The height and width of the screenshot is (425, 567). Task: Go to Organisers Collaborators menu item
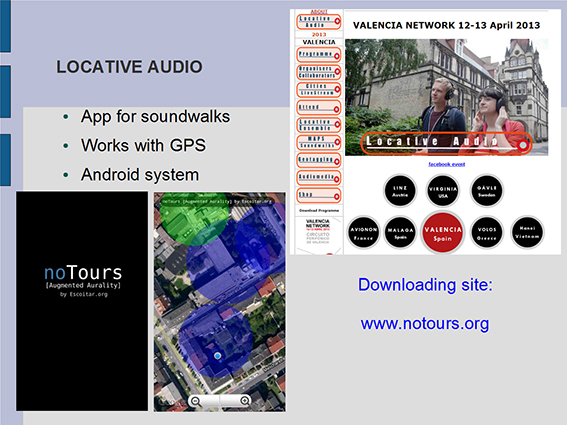point(319,72)
